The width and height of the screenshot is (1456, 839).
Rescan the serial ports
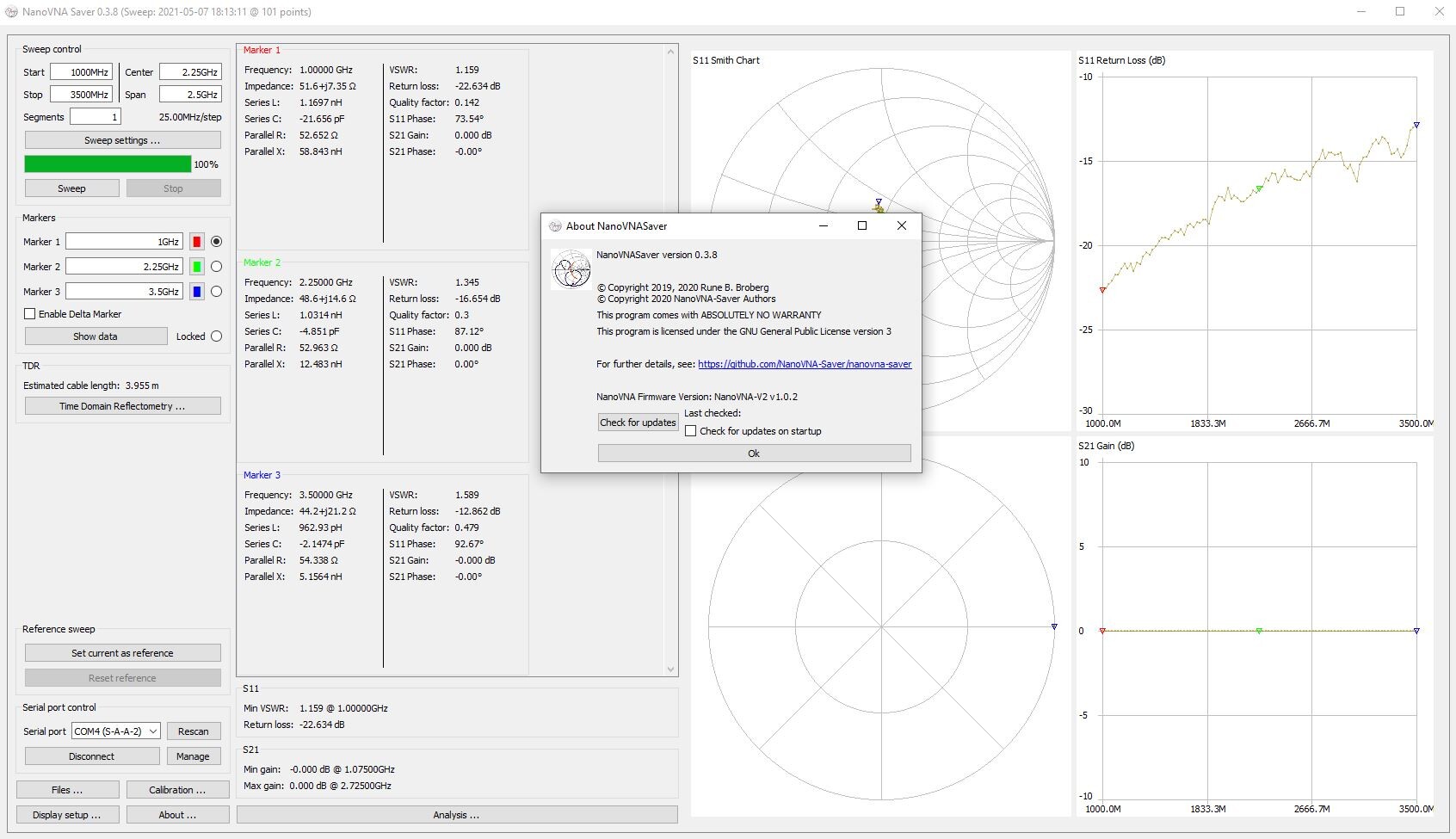pos(194,731)
